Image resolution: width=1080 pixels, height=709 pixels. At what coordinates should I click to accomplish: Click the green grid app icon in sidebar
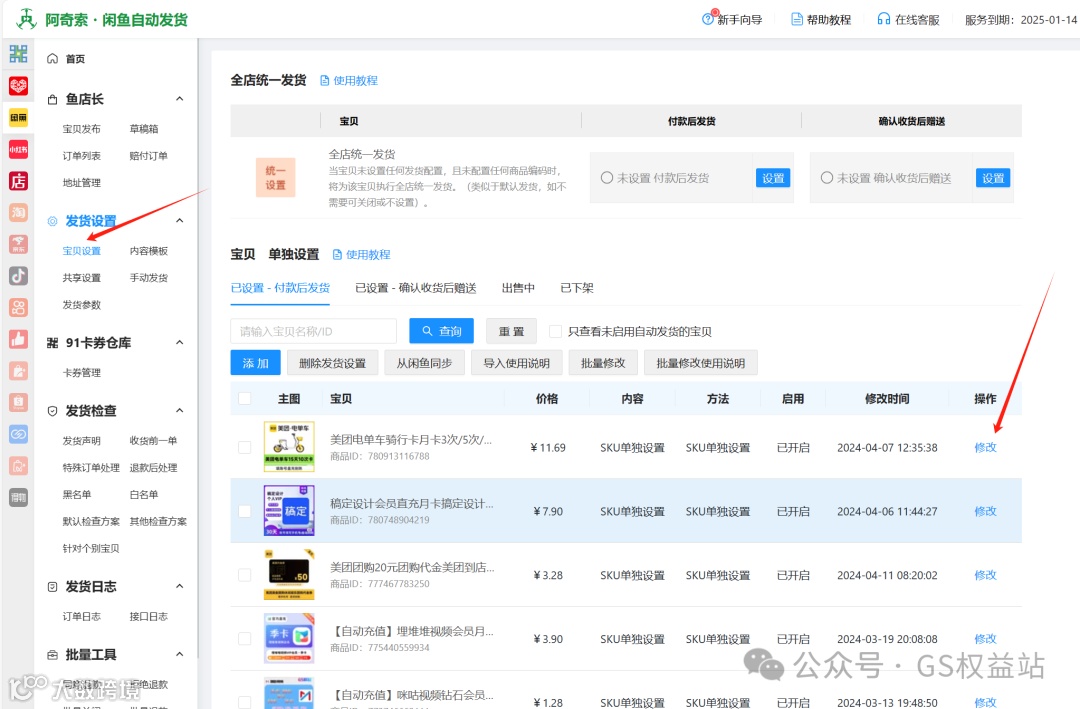(19, 54)
